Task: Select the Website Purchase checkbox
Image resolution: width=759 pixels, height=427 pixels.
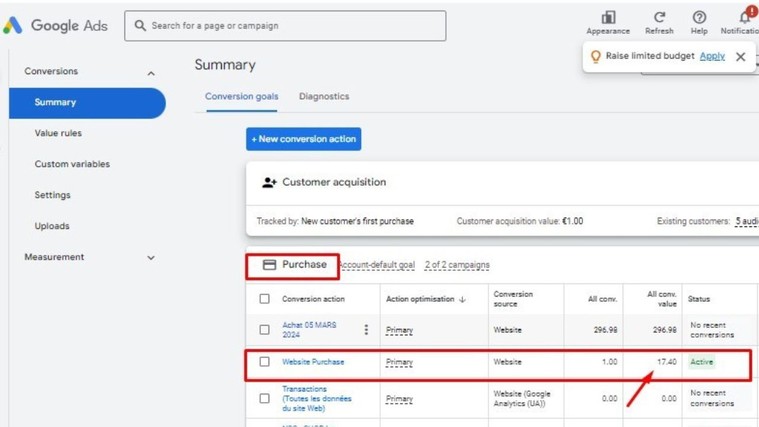Action: coord(264,362)
